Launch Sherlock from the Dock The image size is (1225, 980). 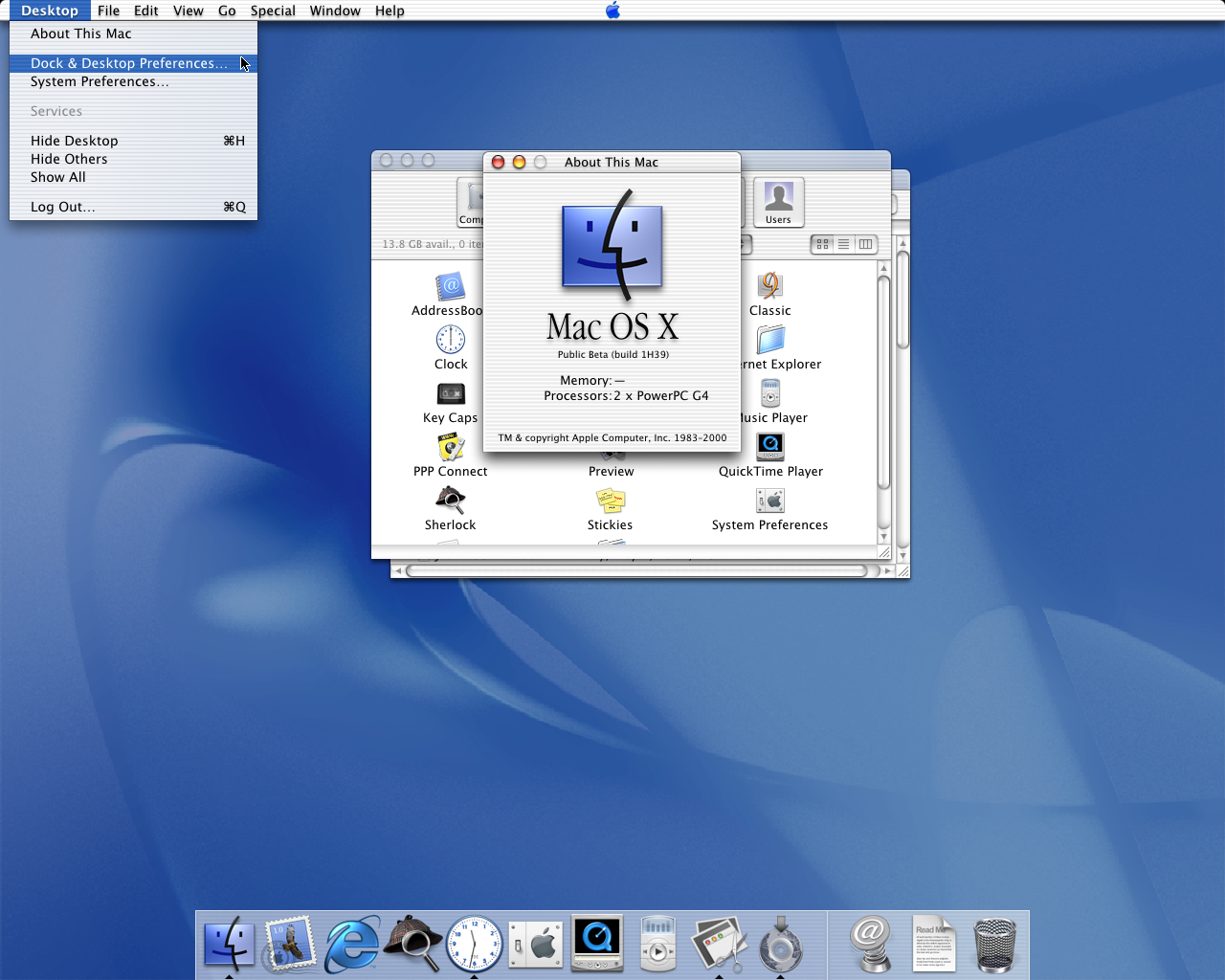(x=412, y=944)
